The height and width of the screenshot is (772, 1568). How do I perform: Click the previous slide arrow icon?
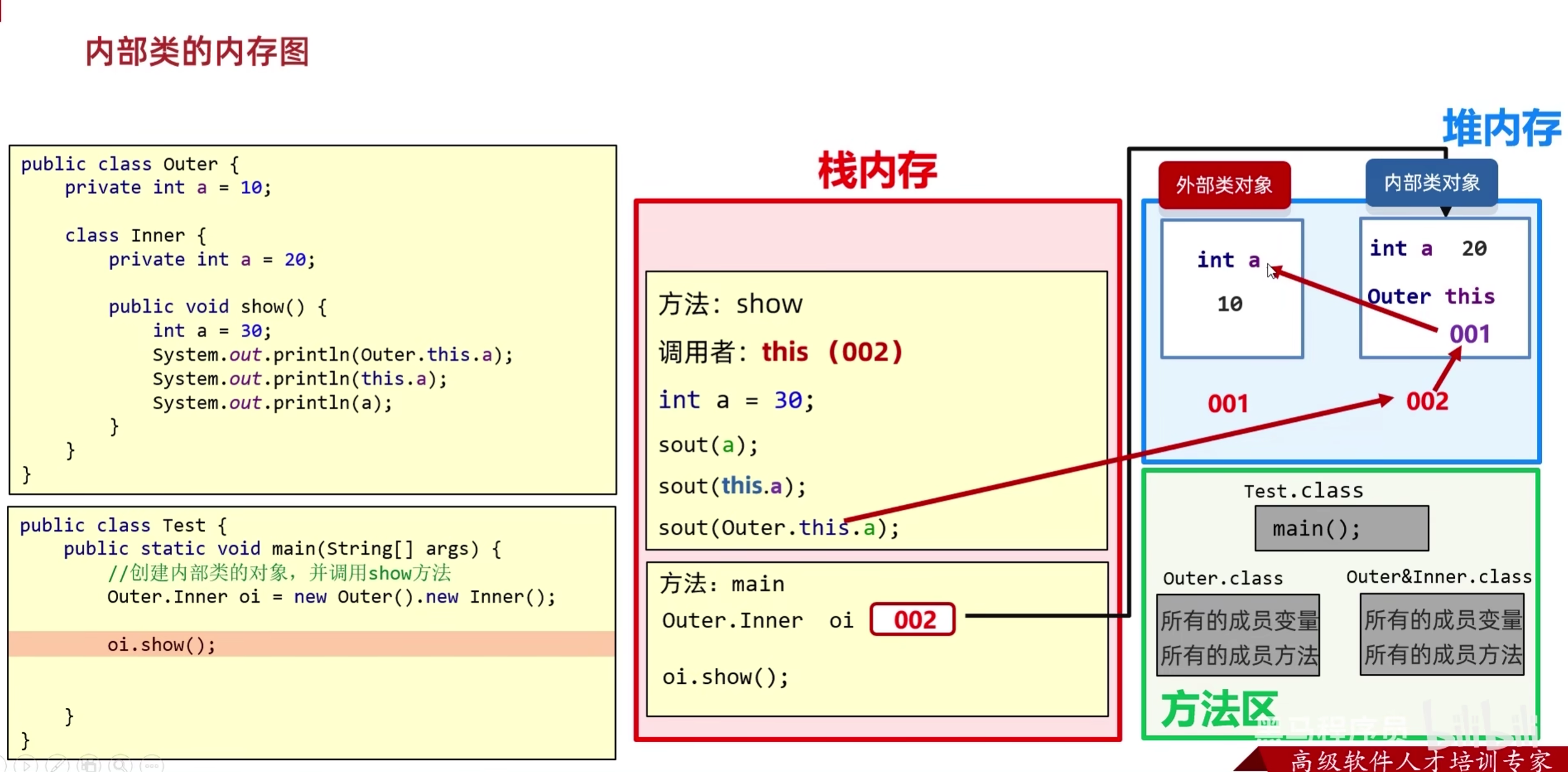pos(2,766)
